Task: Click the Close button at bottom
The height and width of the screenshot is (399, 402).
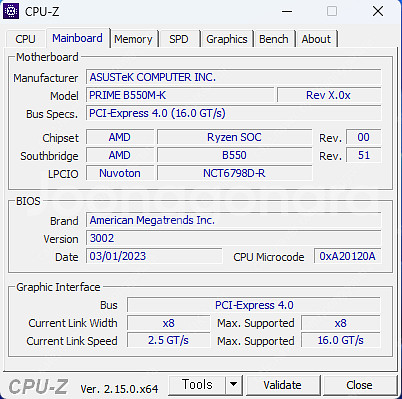Action: point(359,385)
